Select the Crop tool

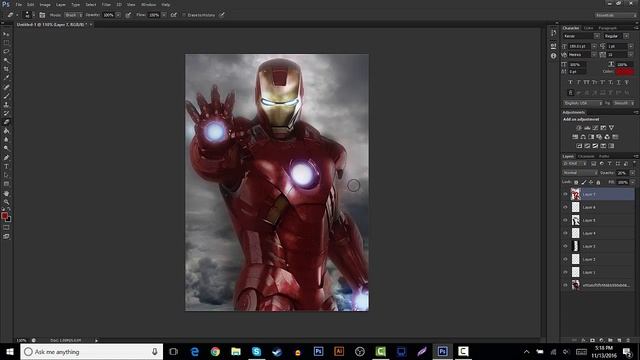(x=6, y=69)
